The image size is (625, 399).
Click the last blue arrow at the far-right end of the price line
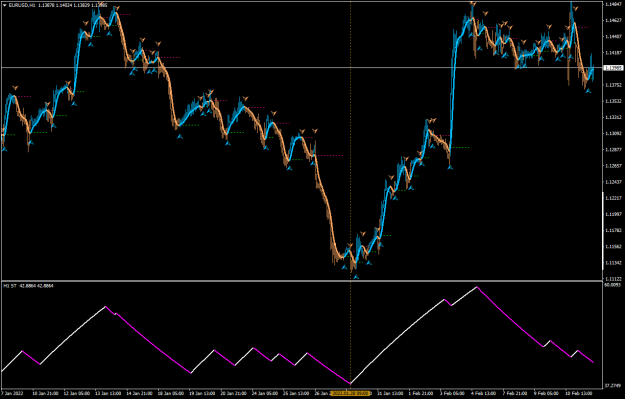pyautogui.click(x=588, y=91)
